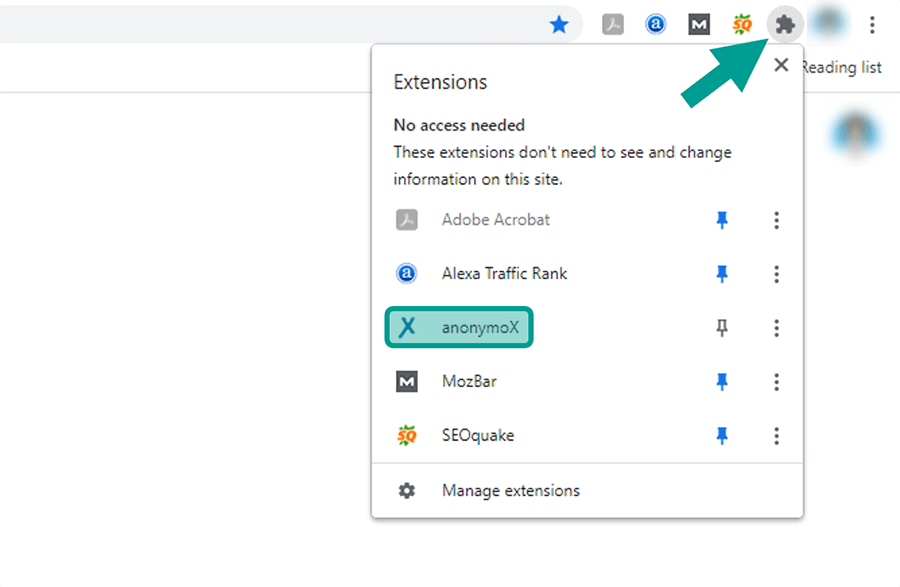The height and width of the screenshot is (587, 900).
Task: Open more options for anonymoX
Action: (x=776, y=328)
